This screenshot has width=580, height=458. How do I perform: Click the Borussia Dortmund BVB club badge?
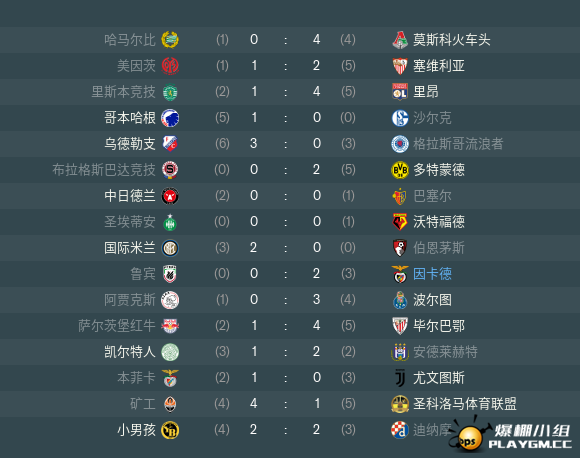[400, 170]
